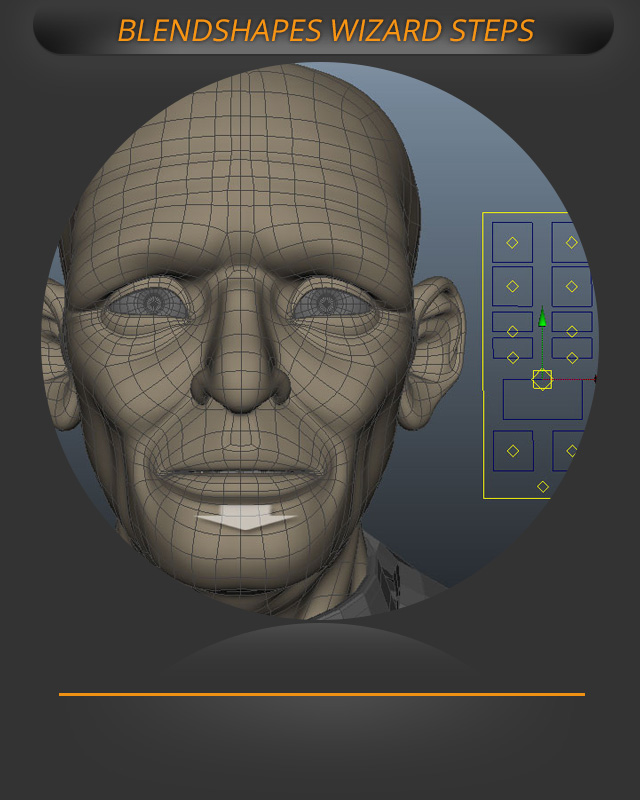Click the green Y-axis arrow of the move manipulator
This screenshot has width=640, height=800.
[543, 318]
